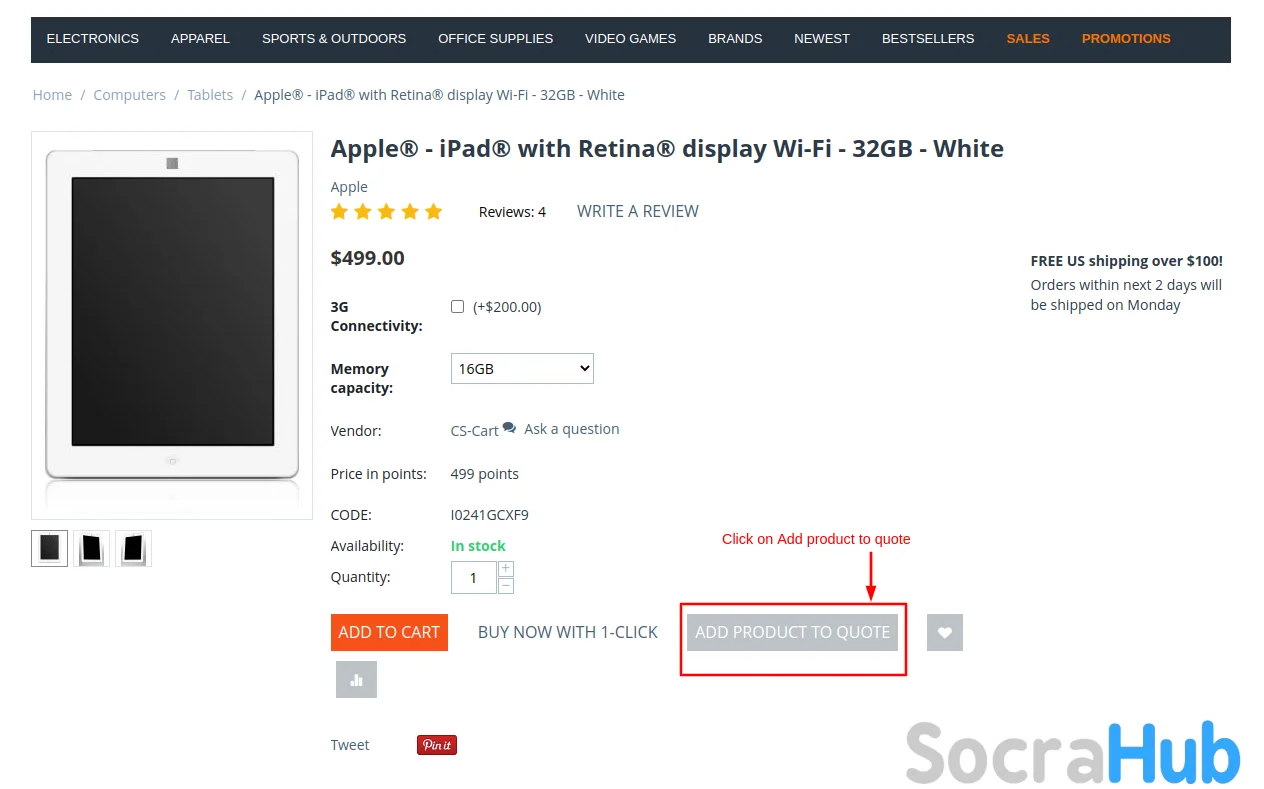Select the first product thumbnail
The height and width of the screenshot is (789, 1264).
pos(50,548)
